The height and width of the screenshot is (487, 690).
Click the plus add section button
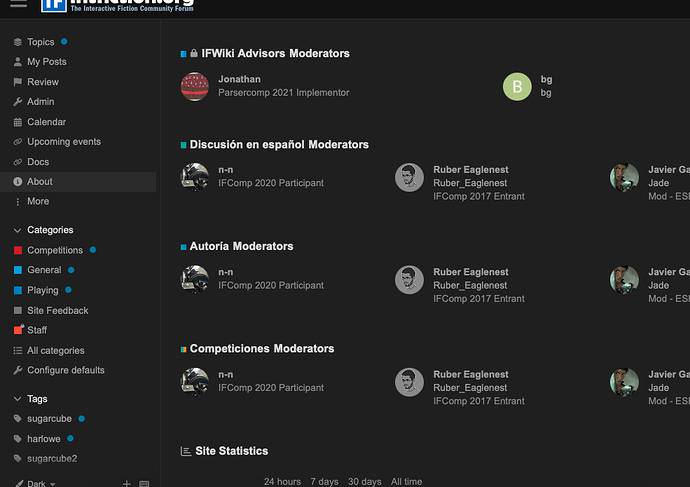126,483
